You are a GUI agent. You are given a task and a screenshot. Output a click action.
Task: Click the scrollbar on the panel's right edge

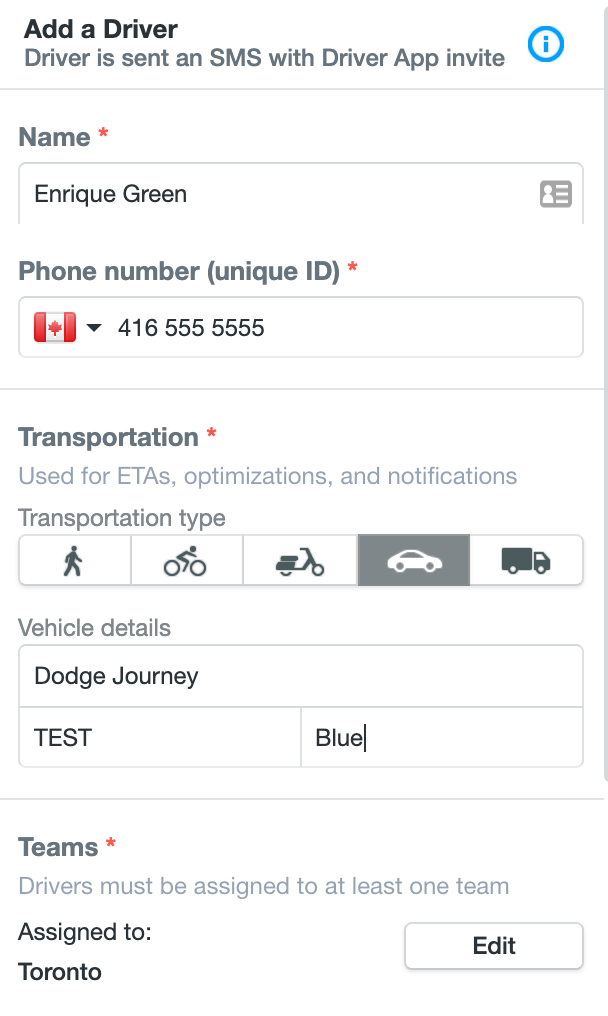pyautogui.click(x=605, y=389)
